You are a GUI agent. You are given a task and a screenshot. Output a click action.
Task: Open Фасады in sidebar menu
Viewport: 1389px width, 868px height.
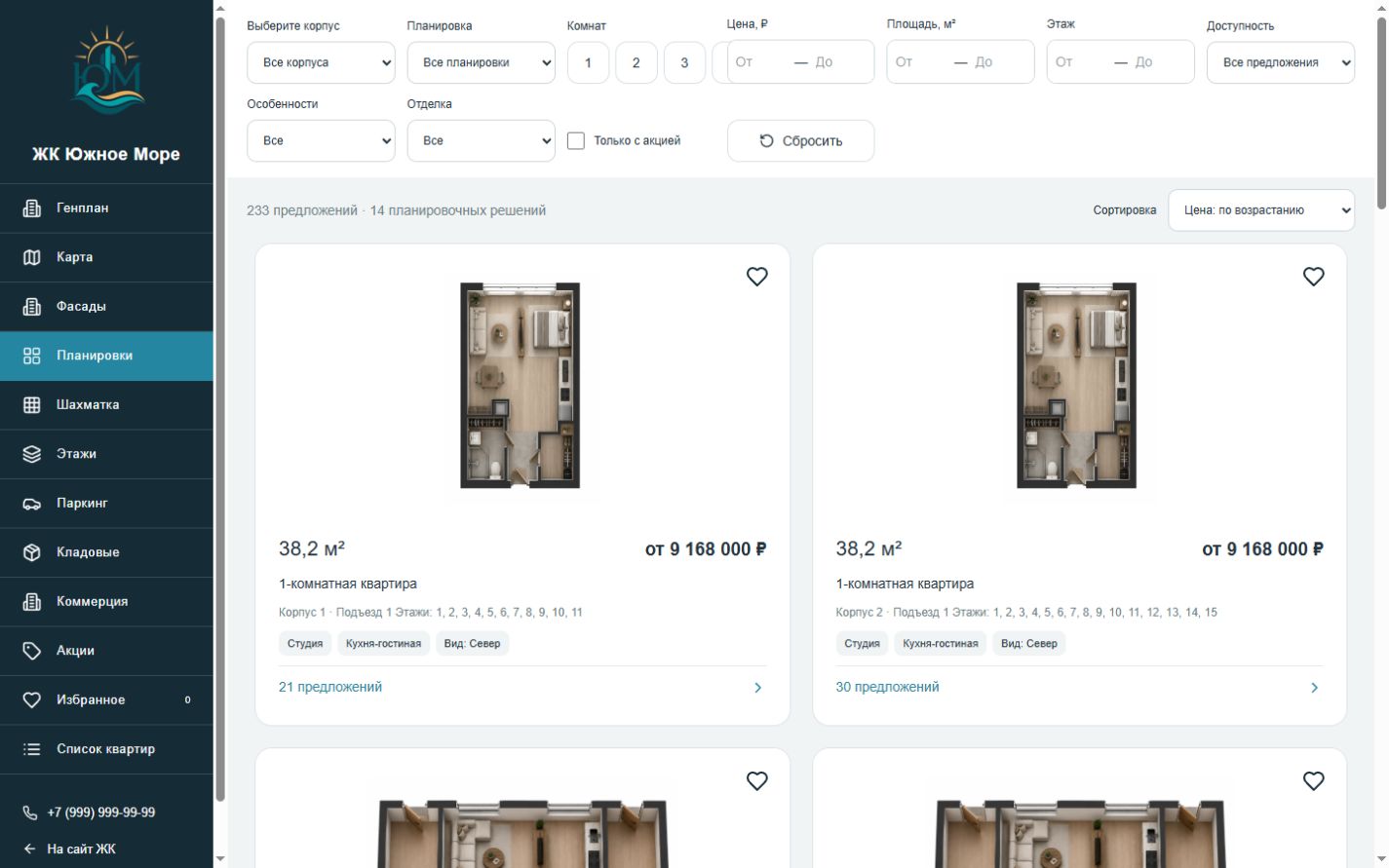click(x=106, y=307)
